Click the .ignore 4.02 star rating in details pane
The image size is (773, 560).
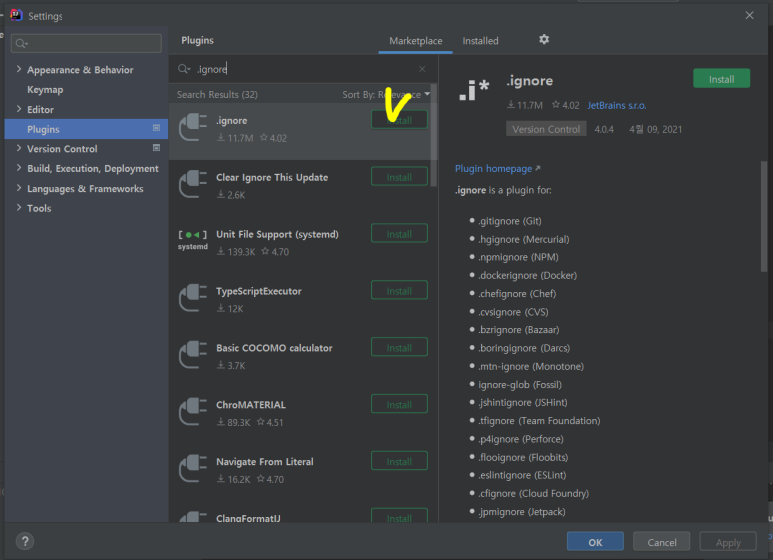(565, 105)
